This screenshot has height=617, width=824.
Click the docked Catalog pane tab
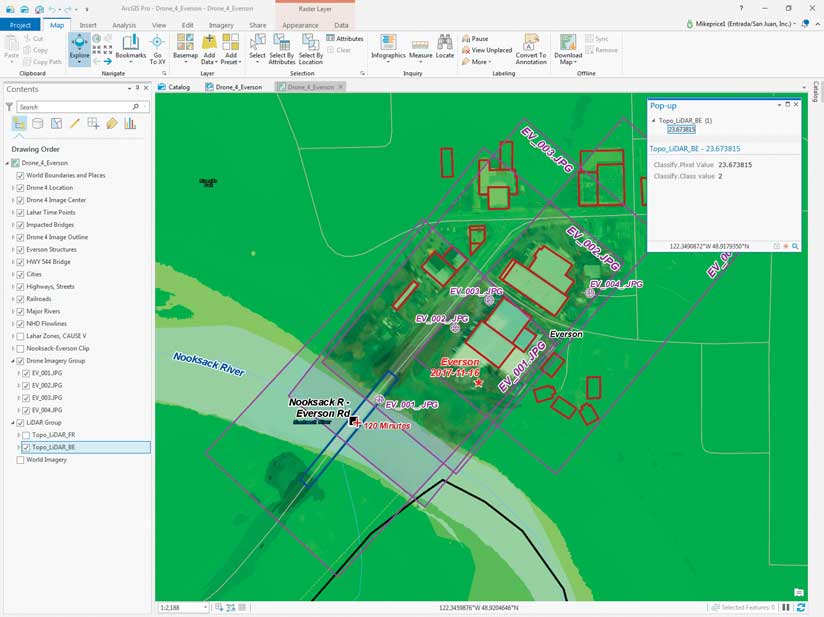pos(816,91)
